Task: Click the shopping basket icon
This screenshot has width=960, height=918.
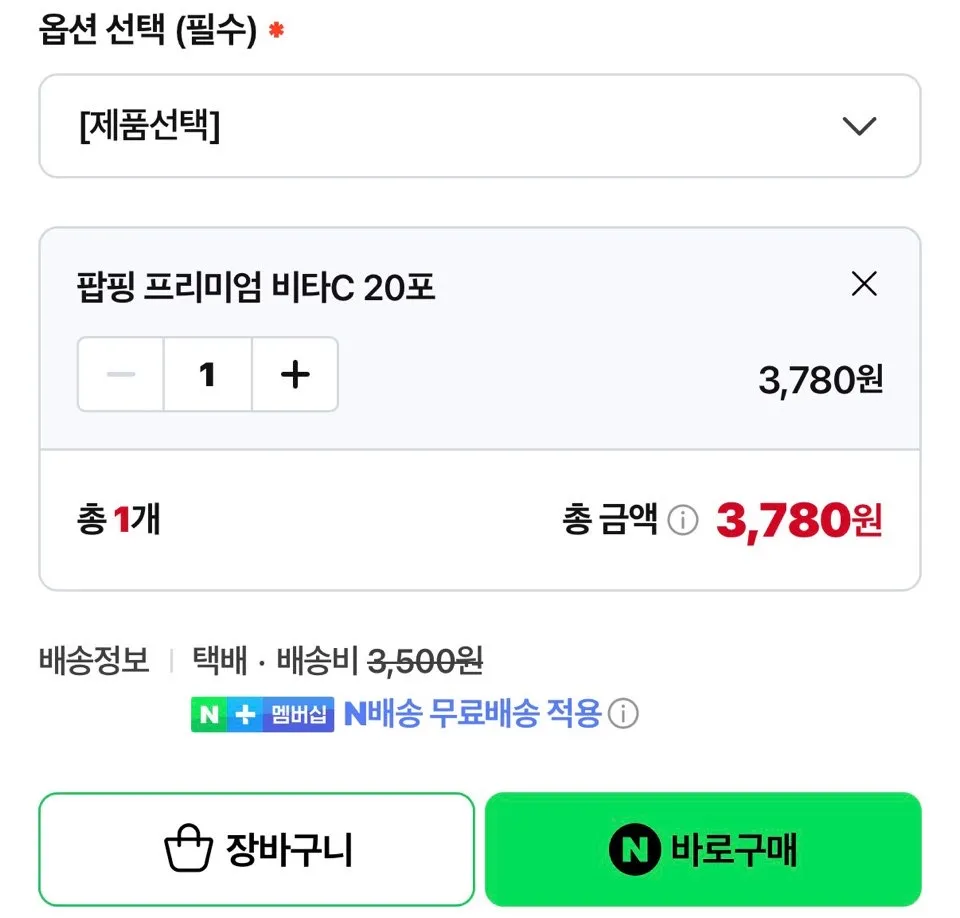Action: coord(188,850)
